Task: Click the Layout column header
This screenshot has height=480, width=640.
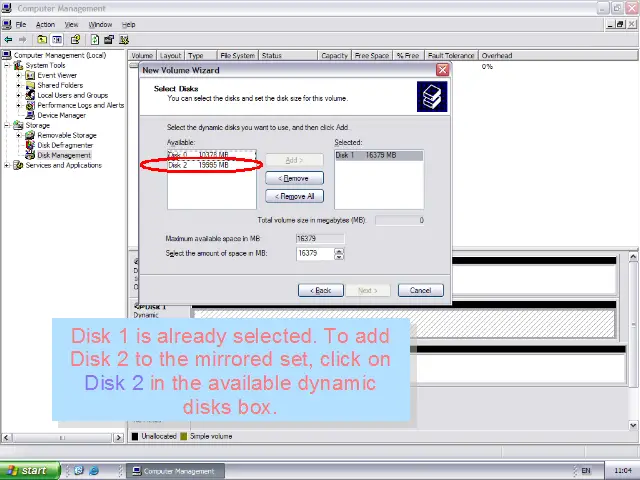Action: pos(170,56)
